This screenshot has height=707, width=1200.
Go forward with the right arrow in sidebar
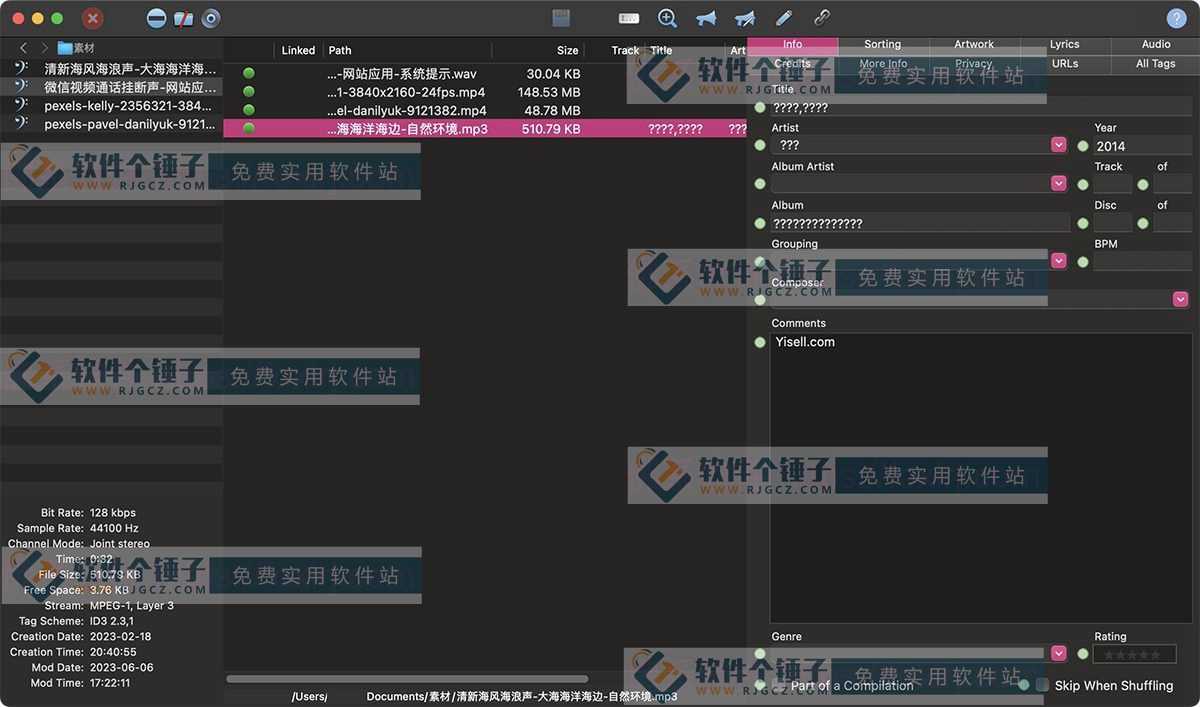45,48
